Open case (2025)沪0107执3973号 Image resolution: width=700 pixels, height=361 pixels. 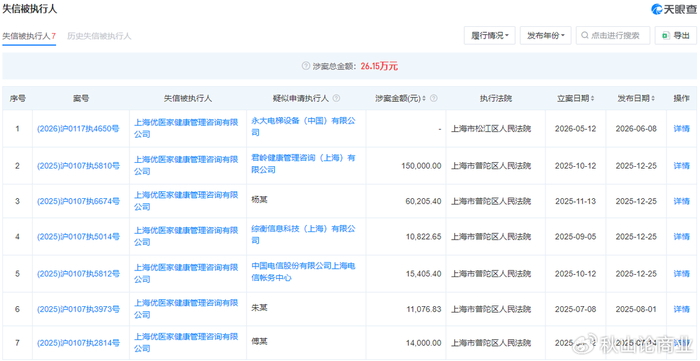tap(78, 309)
